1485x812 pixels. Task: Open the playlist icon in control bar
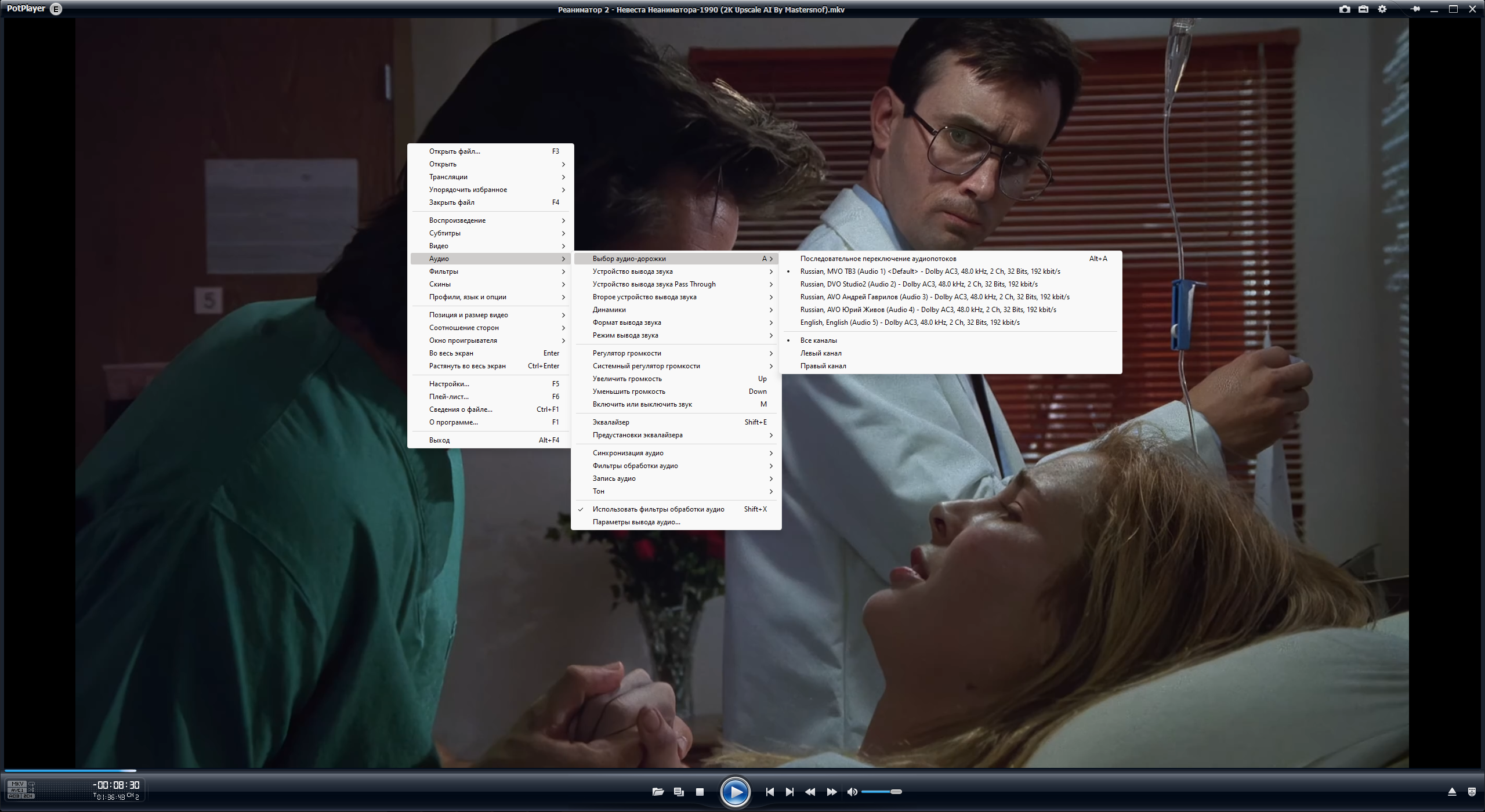pyautogui.click(x=679, y=792)
